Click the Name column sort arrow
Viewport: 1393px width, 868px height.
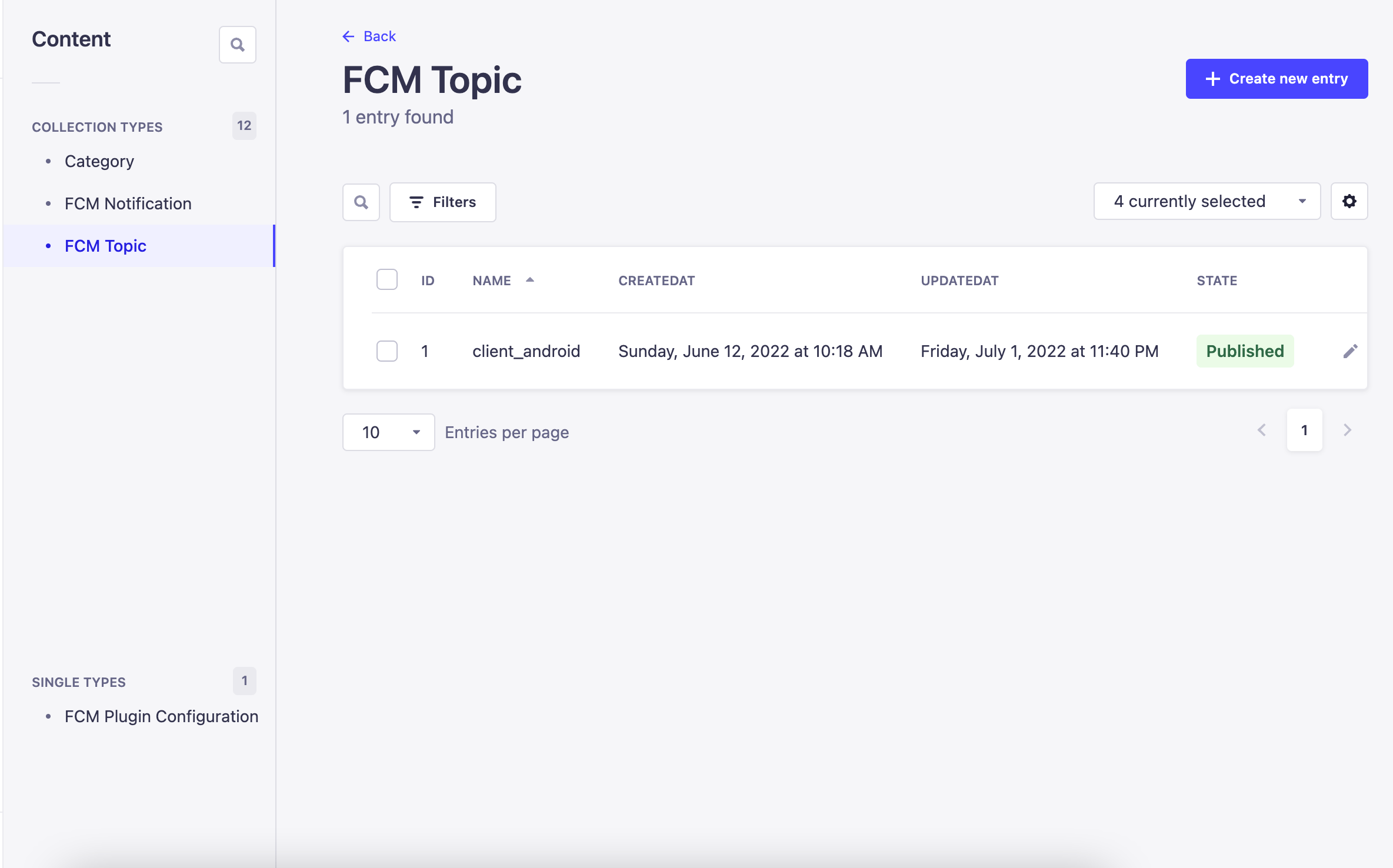point(530,280)
